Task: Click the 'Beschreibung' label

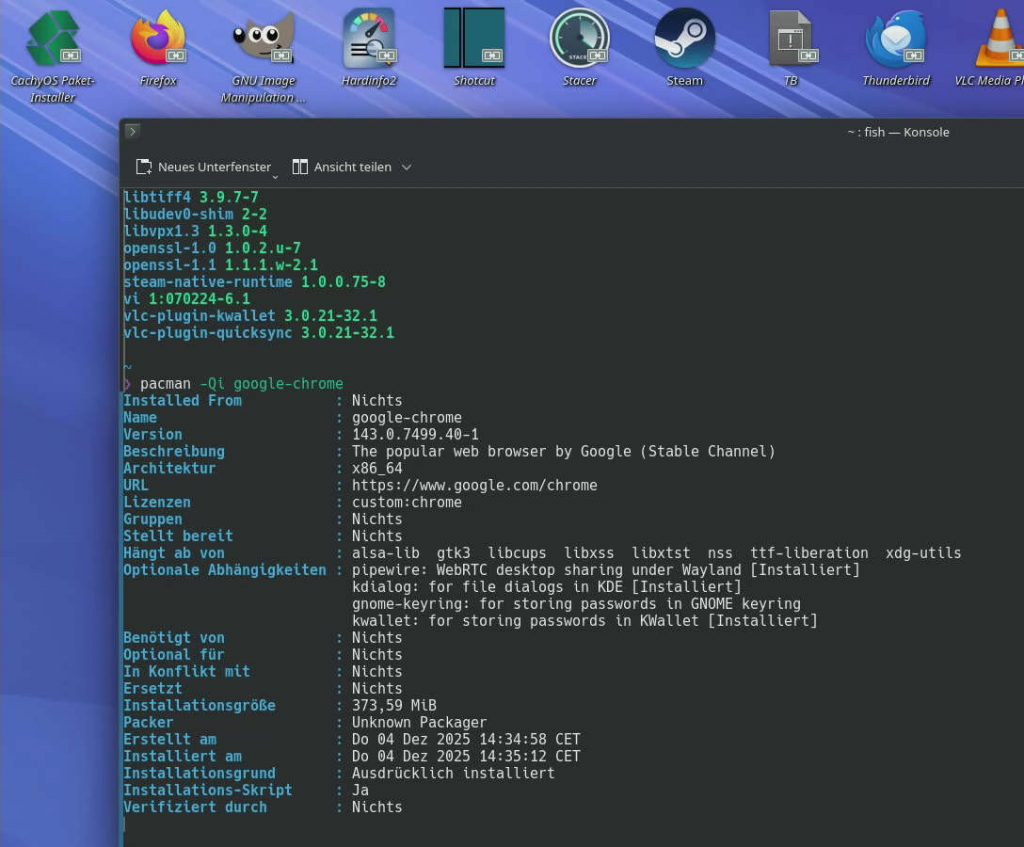Action: point(174,451)
